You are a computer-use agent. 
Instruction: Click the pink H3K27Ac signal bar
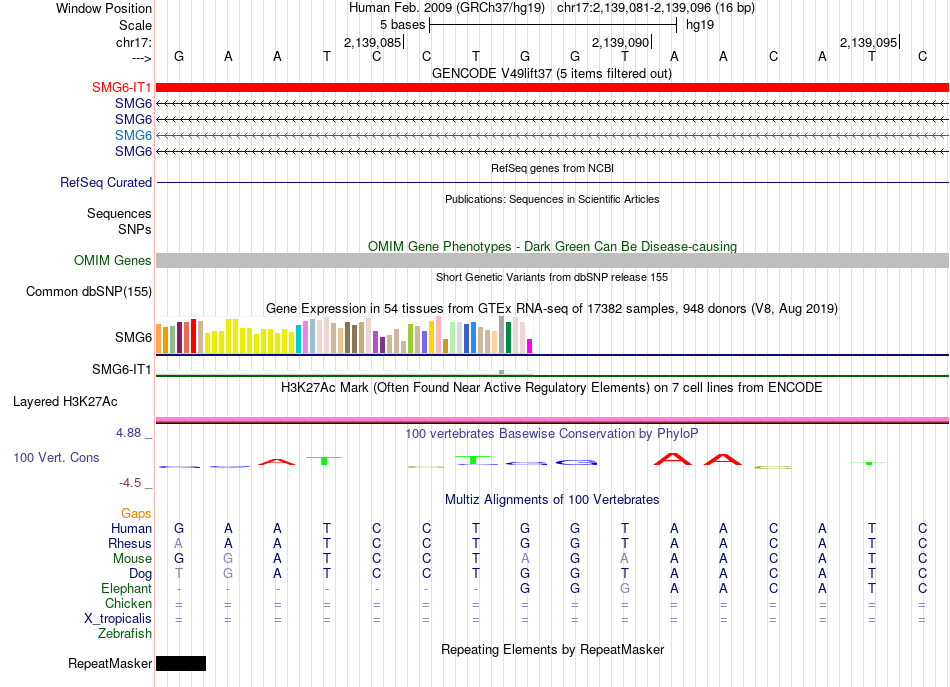click(552, 419)
